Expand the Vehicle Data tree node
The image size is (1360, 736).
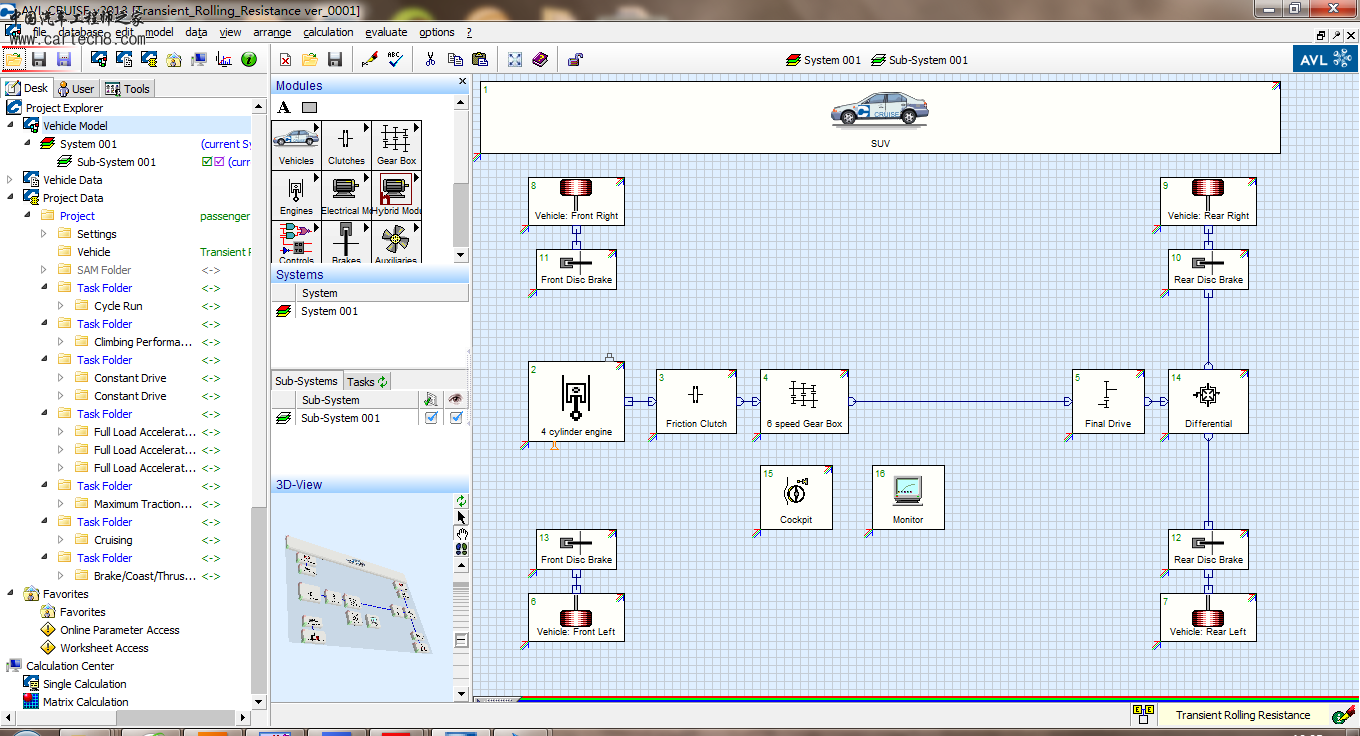pyautogui.click(x=11, y=180)
